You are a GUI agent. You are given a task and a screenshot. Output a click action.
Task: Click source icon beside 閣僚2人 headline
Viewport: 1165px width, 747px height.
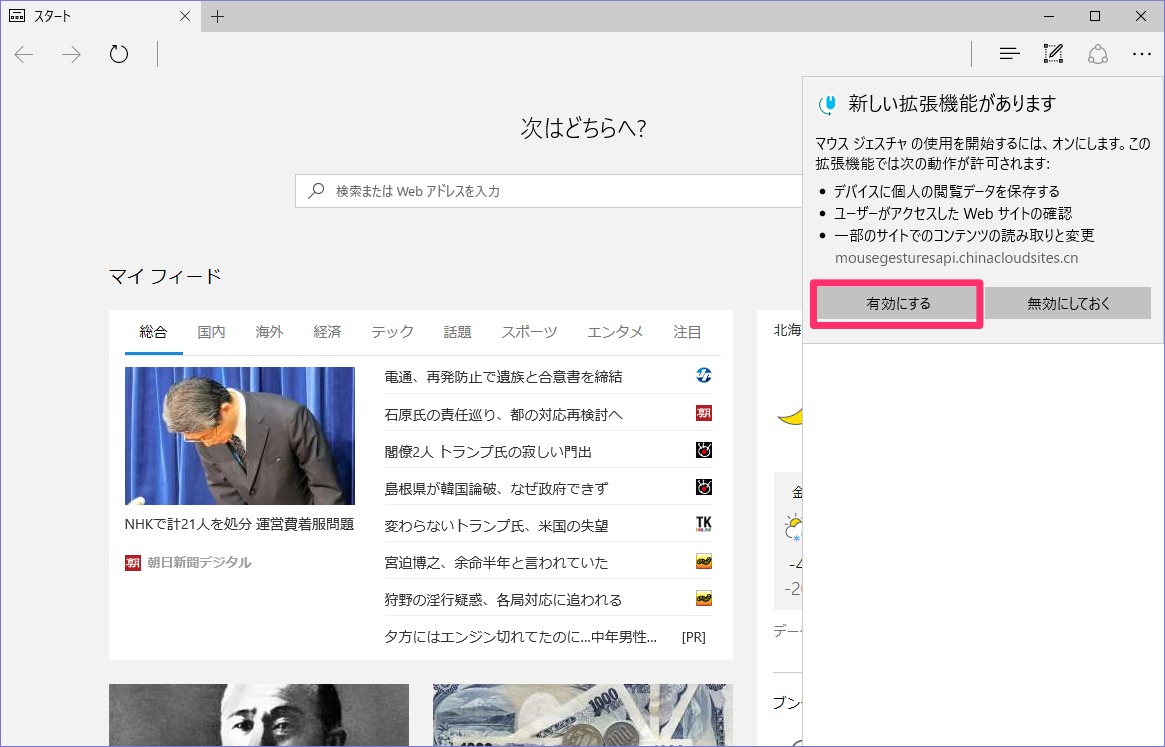pos(704,450)
